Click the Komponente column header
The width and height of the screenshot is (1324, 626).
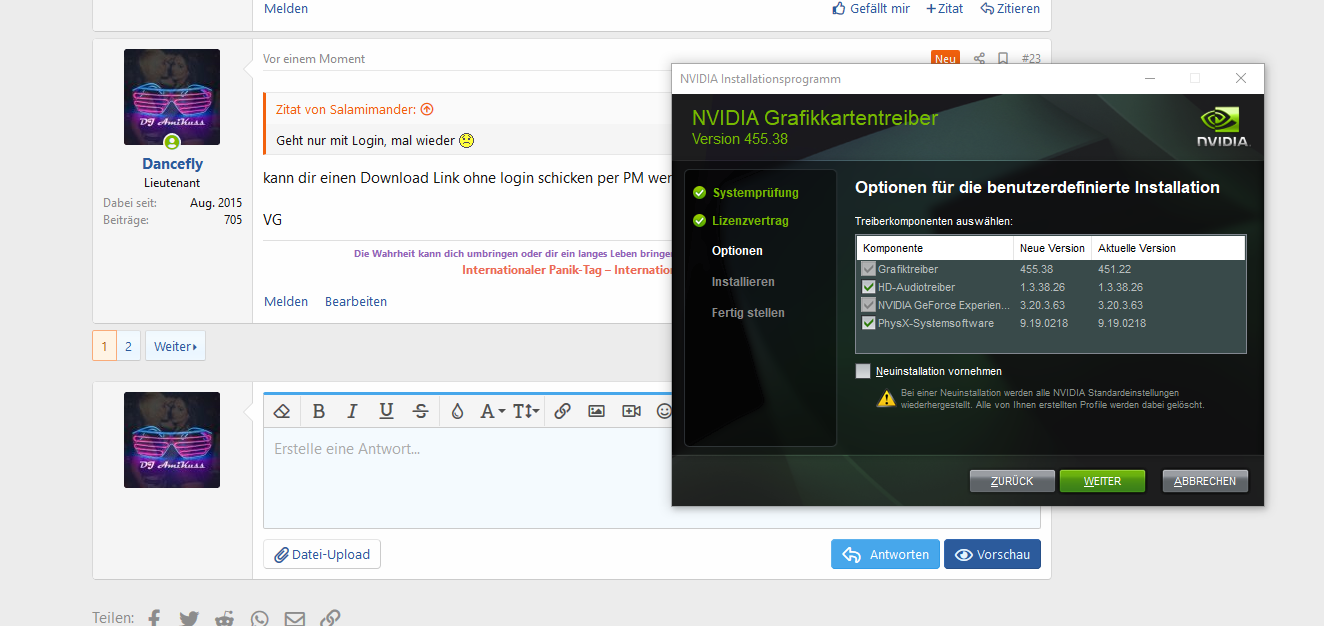[935, 248]
